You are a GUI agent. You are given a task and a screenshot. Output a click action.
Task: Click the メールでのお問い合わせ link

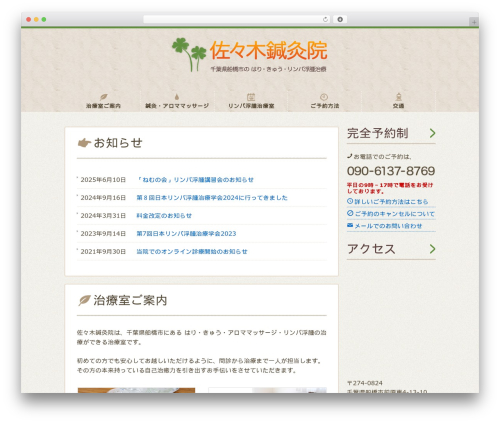point(388,226)
